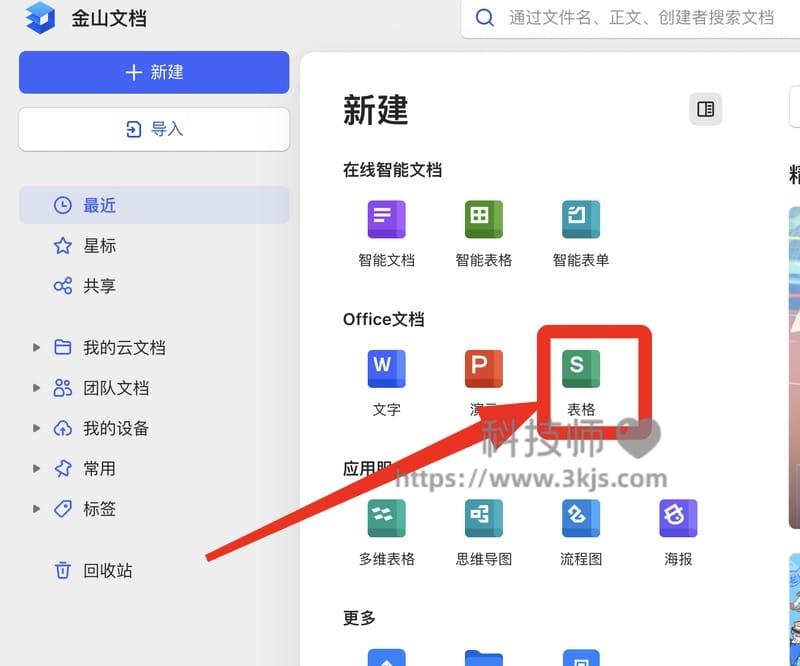Click the 更多 section heading
Screen dimensions: 800x666
[x=359, y=618]
